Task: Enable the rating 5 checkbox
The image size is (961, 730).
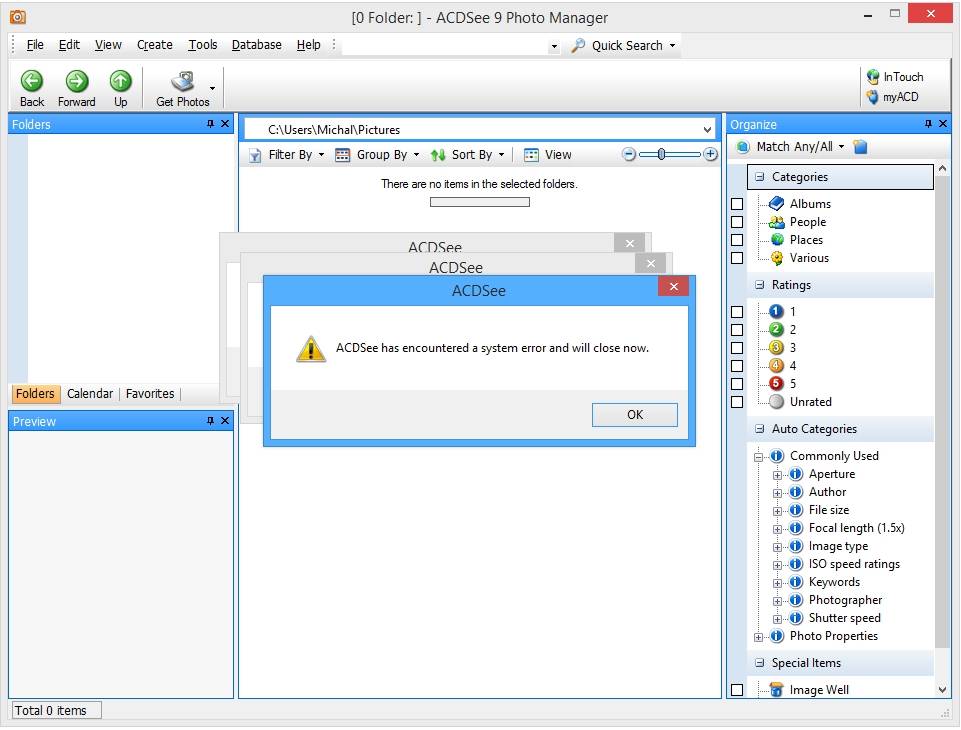Action: click(x=737, y=384)
